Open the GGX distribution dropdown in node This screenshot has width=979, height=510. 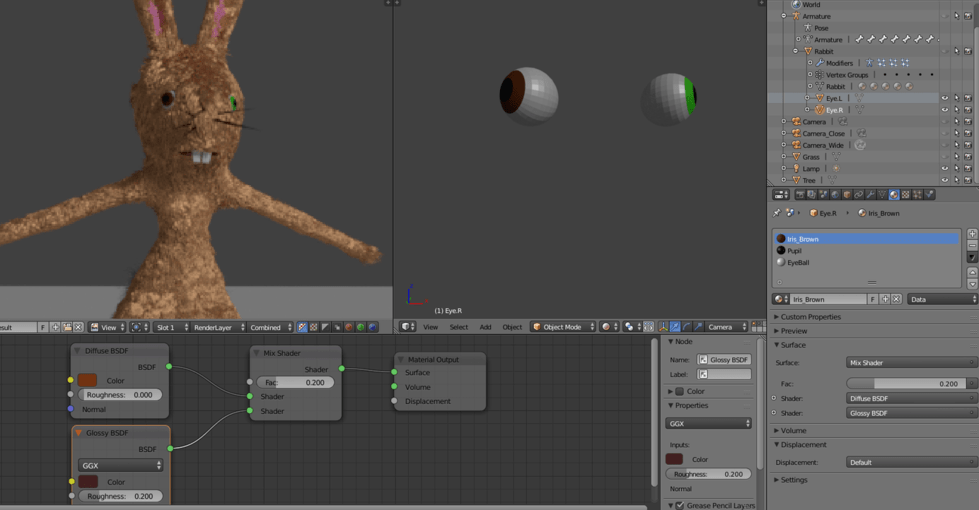[x=120, y=465]
